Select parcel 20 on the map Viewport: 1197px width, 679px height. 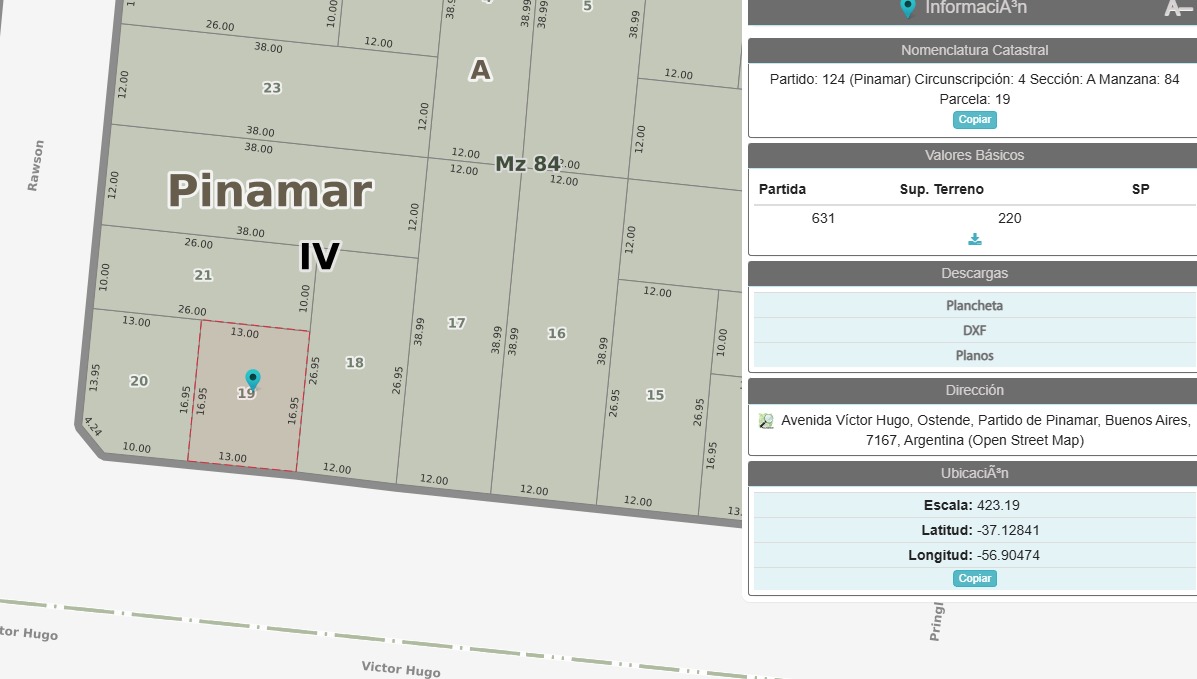point(139,380)
